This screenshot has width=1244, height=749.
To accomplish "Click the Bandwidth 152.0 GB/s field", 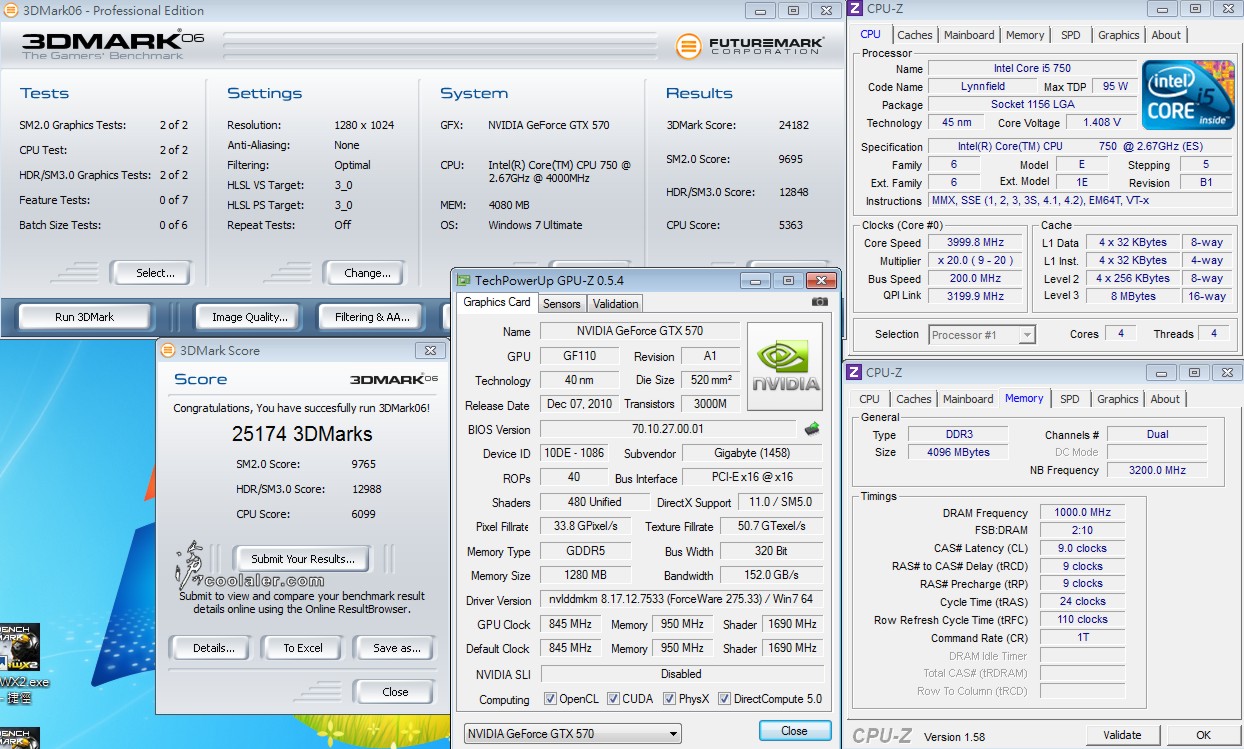I will pyautogui.click(x=772, y=576).
